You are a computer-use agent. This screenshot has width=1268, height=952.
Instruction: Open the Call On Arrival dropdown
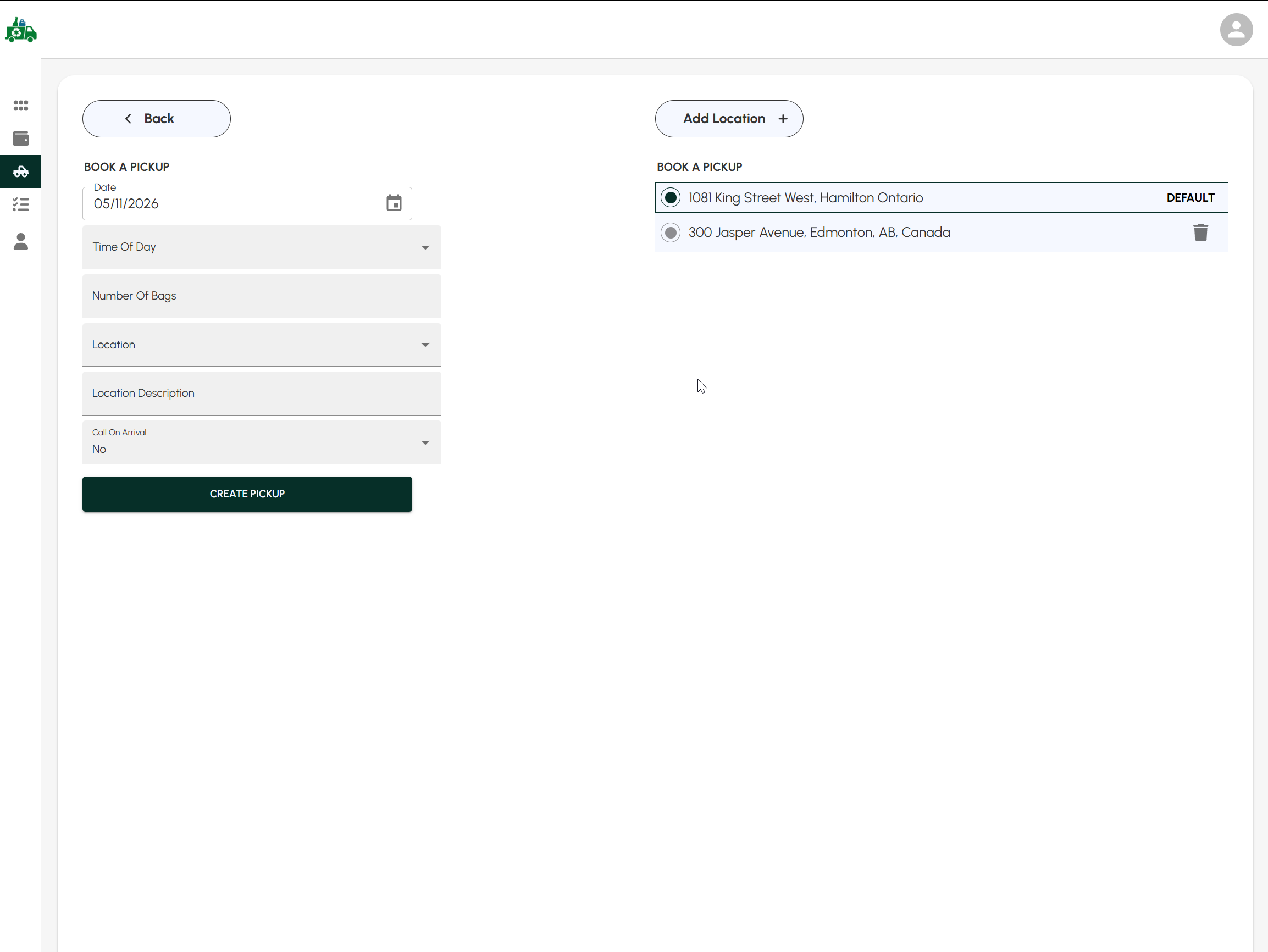point(262,442)
